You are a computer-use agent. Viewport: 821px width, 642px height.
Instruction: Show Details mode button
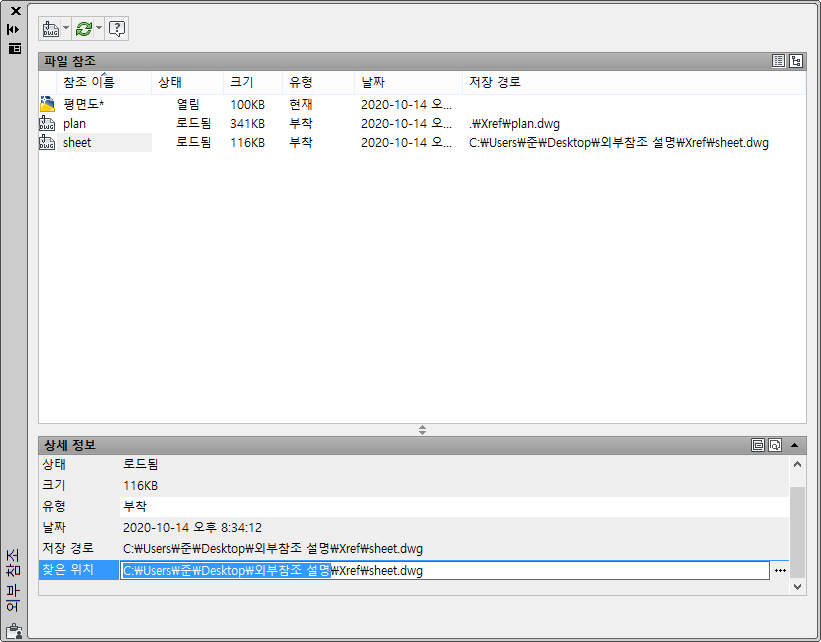758,445
